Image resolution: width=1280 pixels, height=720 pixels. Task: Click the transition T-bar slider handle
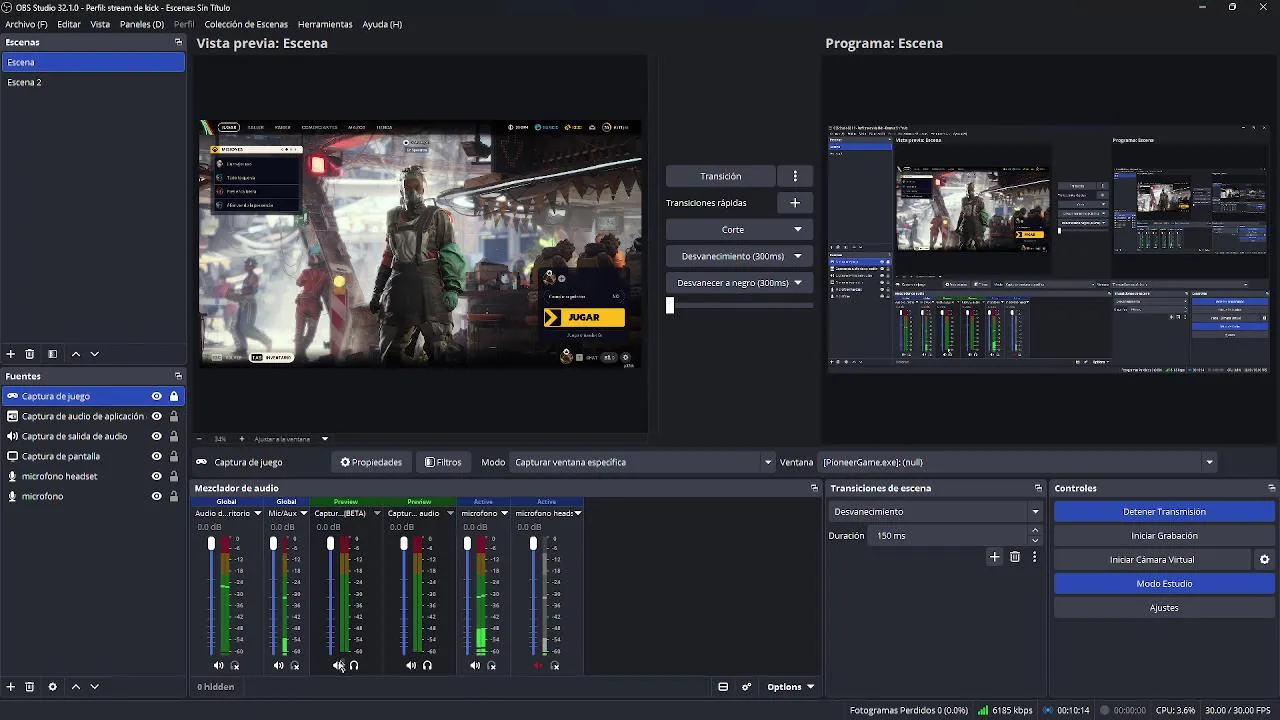[x=670, y=306]
